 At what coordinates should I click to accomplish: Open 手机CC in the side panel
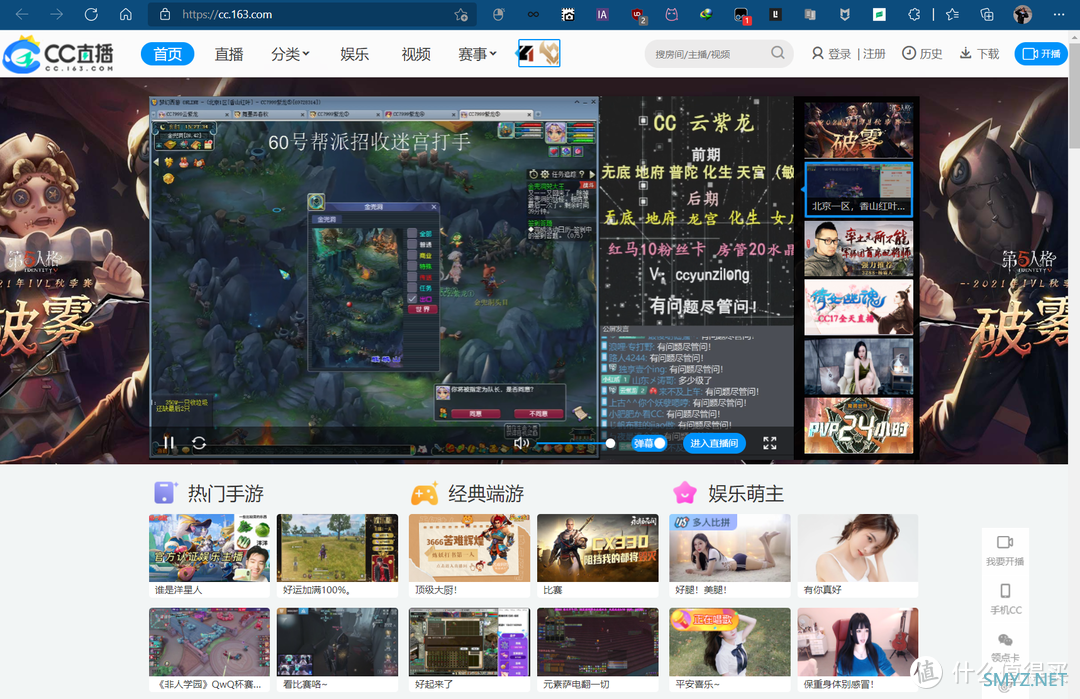(x=1005, y=598)
